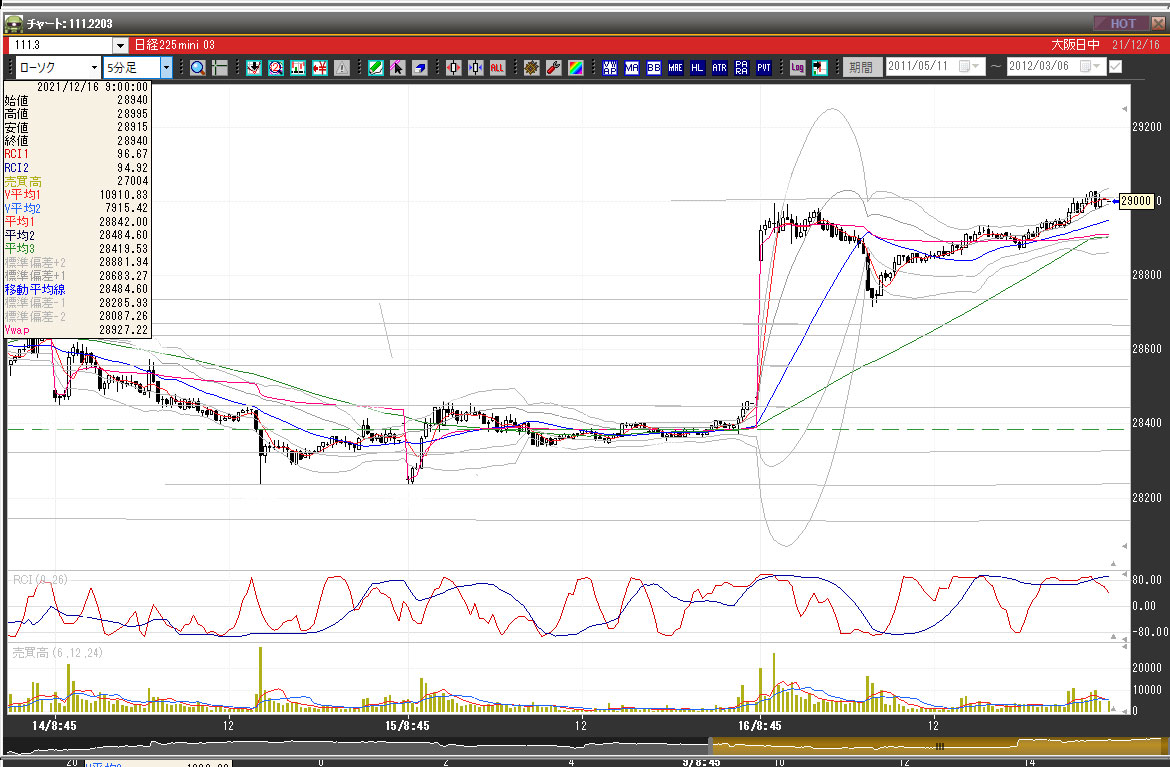Click the red-arrows expand candle icon
Viewport: 1170px width, 767px height.
(454, 68)
